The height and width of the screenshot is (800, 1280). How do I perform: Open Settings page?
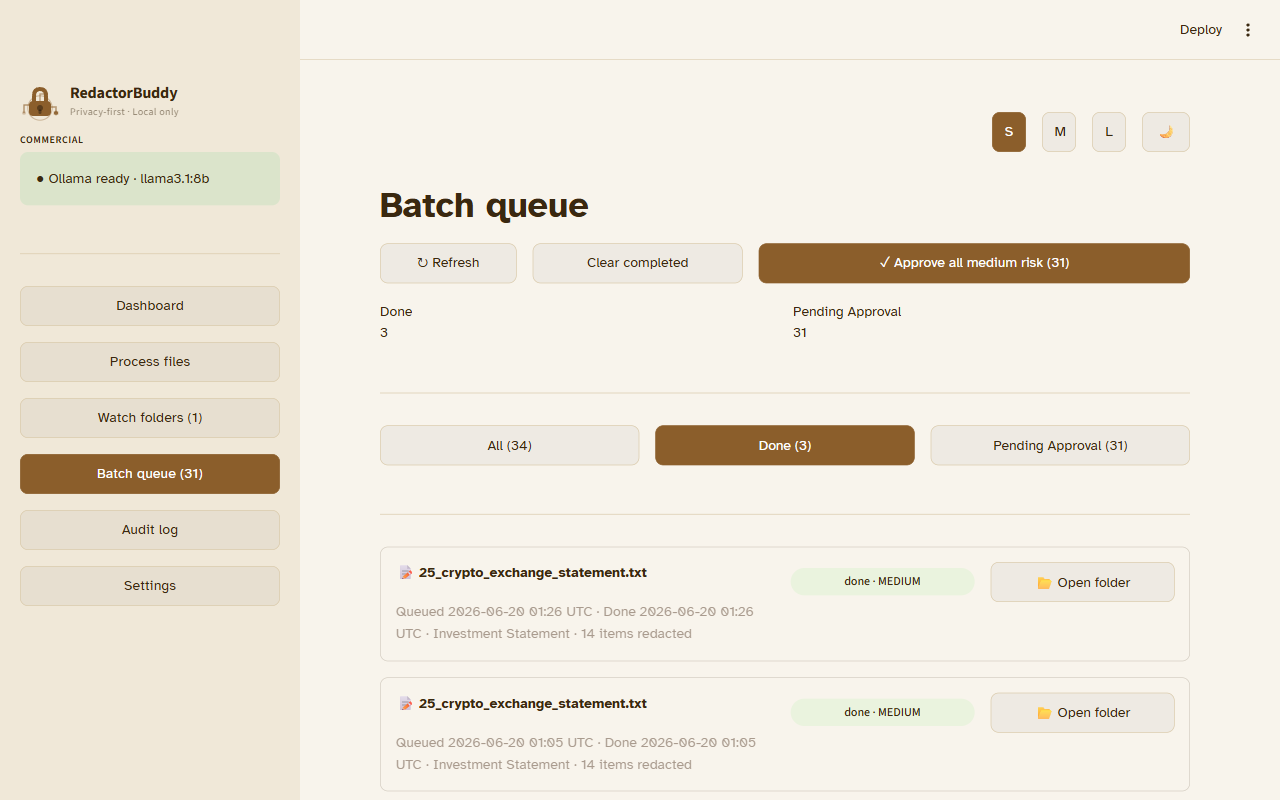point(150,586)
